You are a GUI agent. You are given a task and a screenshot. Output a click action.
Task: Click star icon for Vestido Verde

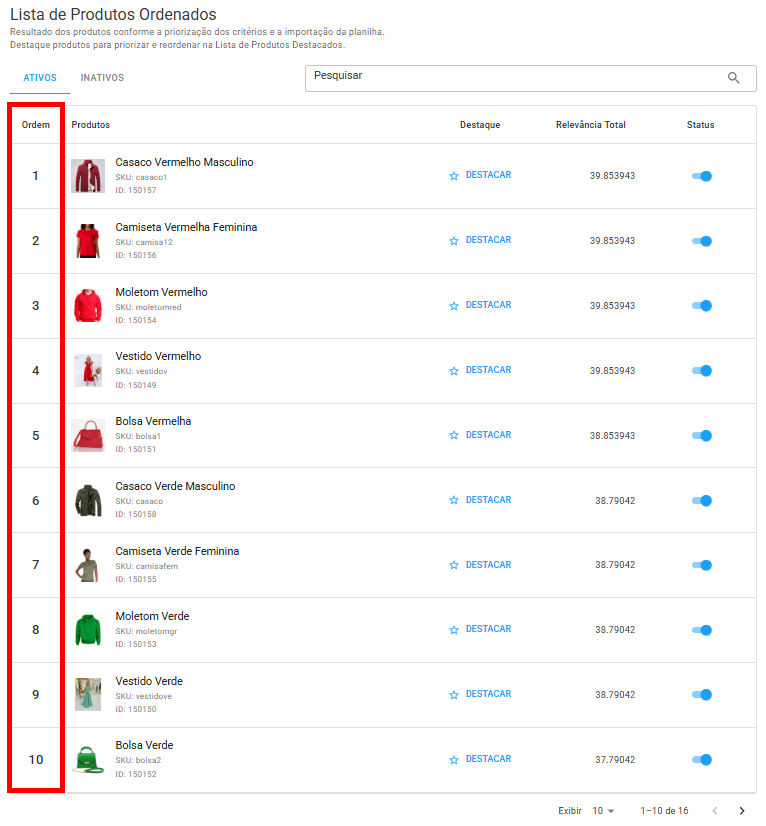point(454,695)
